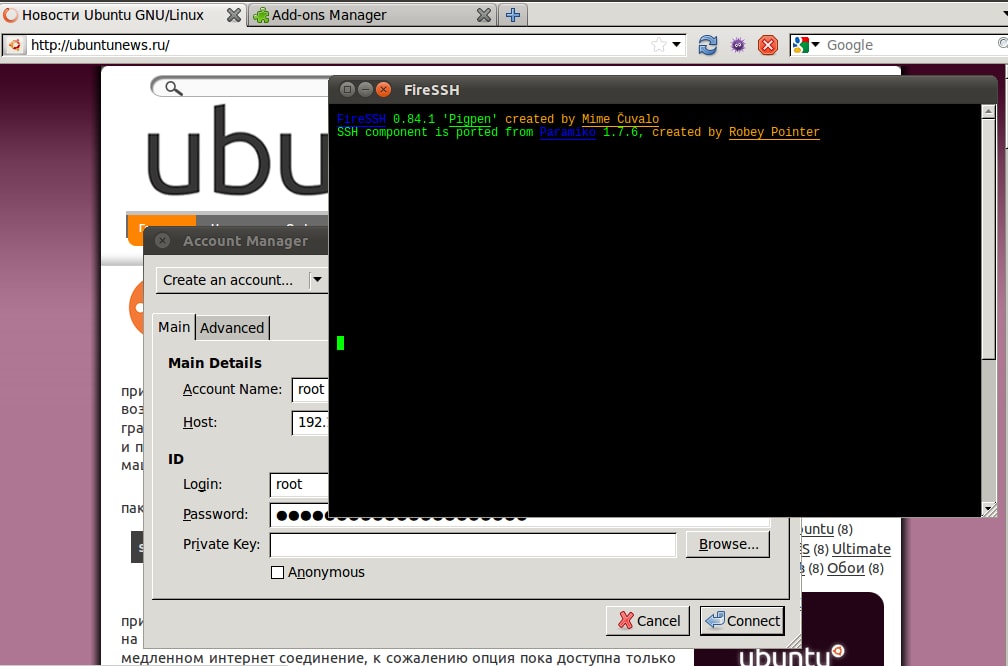Screen dimensions: 1008x666
Task: Close the FireSSH window with the orange button
Action: point(384,89)
